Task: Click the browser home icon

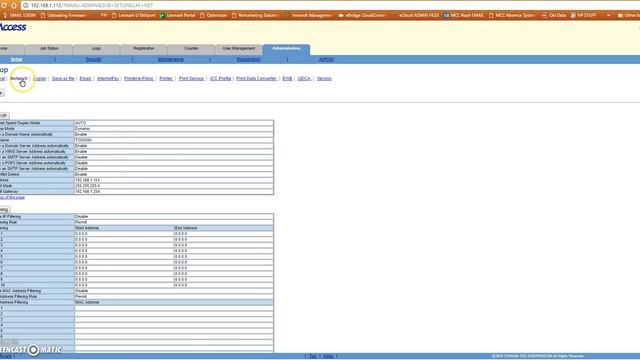Action: click(x=14, y=5)
